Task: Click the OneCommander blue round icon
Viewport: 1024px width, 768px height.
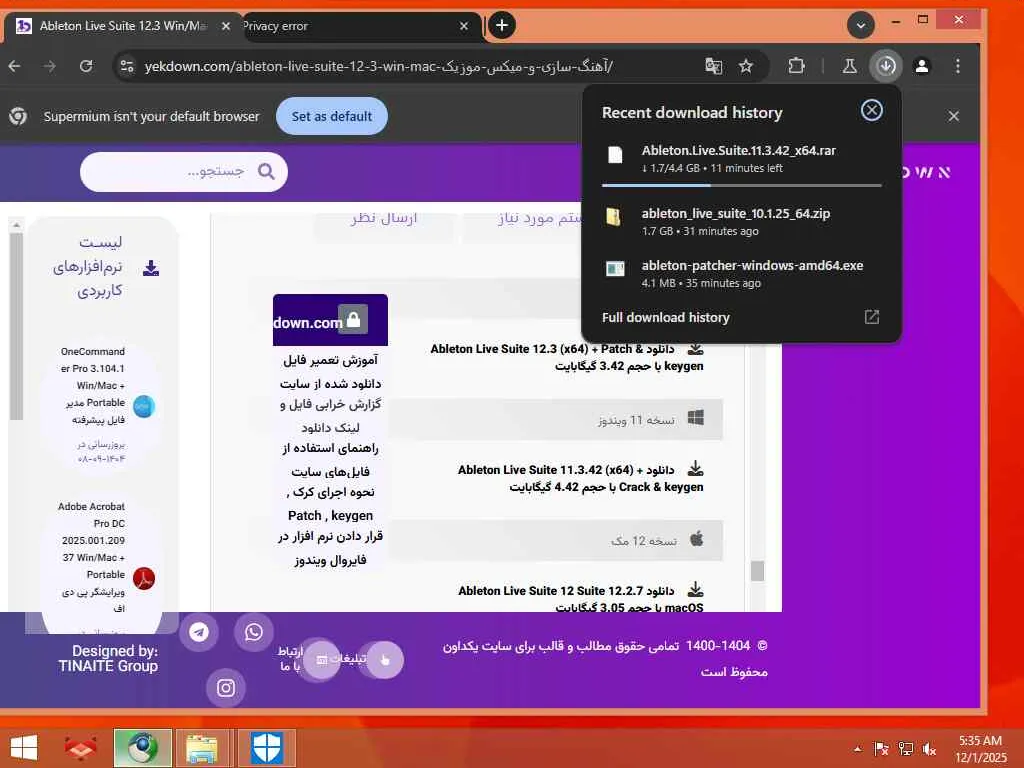Action: point(144,406)
